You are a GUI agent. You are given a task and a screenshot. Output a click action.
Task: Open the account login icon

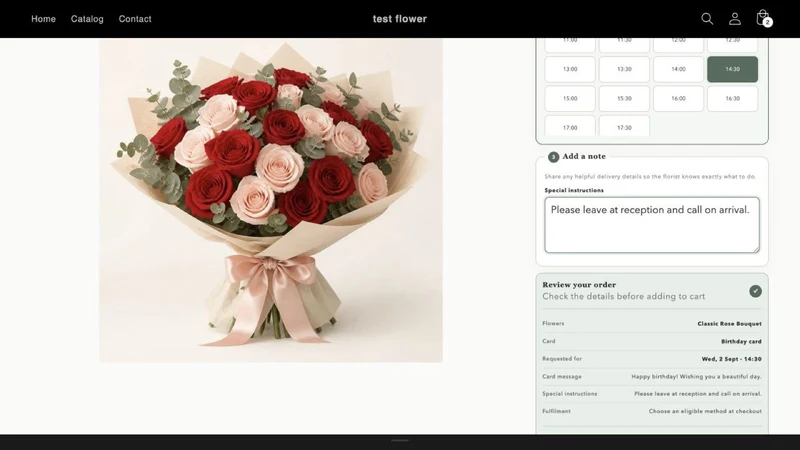pos(735,19)
